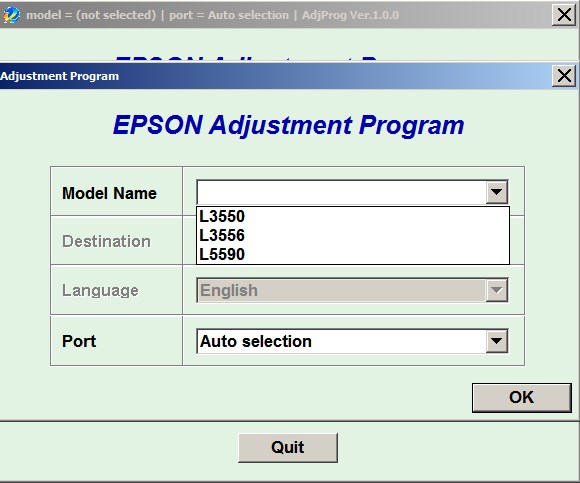Image resolution: width=580 pixels, height=483 pixels.
Task: Click the AdjProg app icon in title bar
Action: 11,15
